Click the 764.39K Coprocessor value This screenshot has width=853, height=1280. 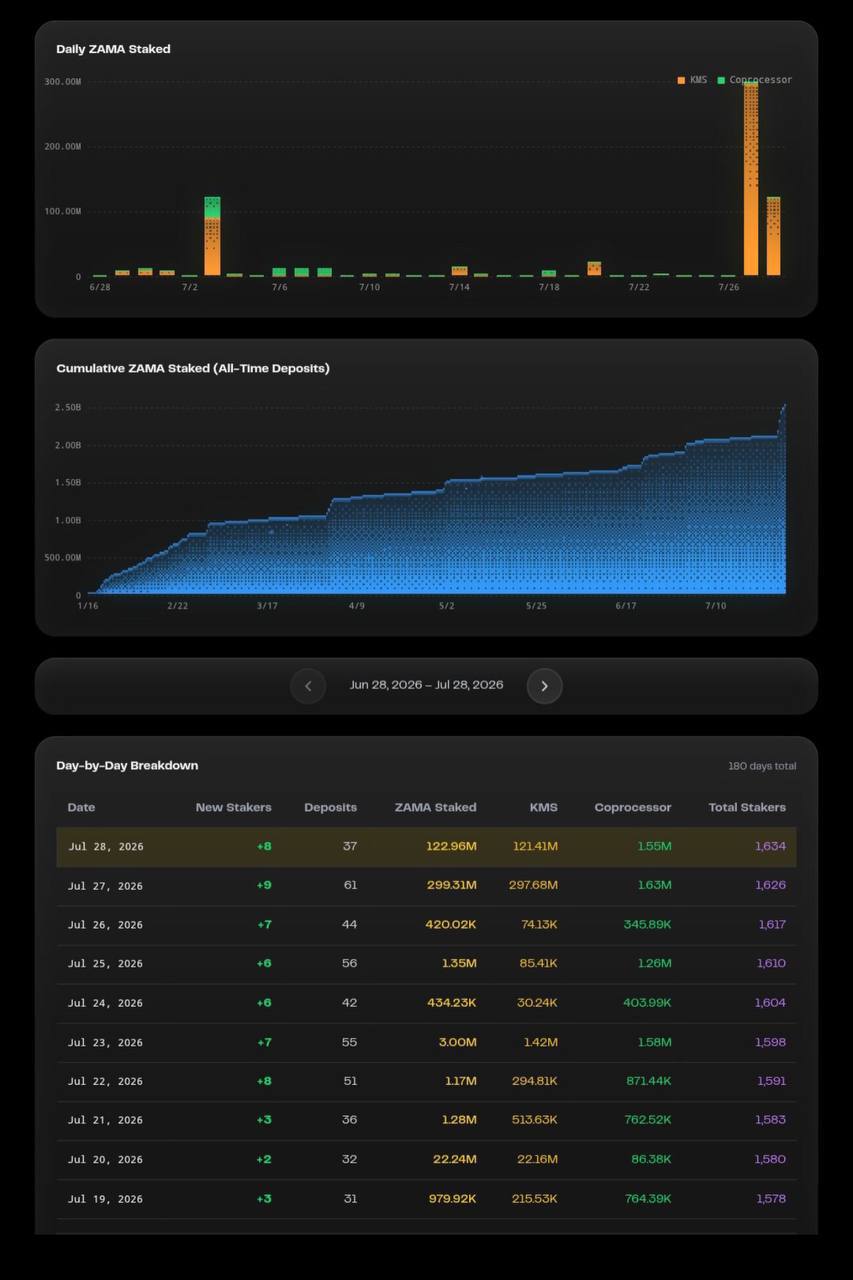coord(647,1199)
